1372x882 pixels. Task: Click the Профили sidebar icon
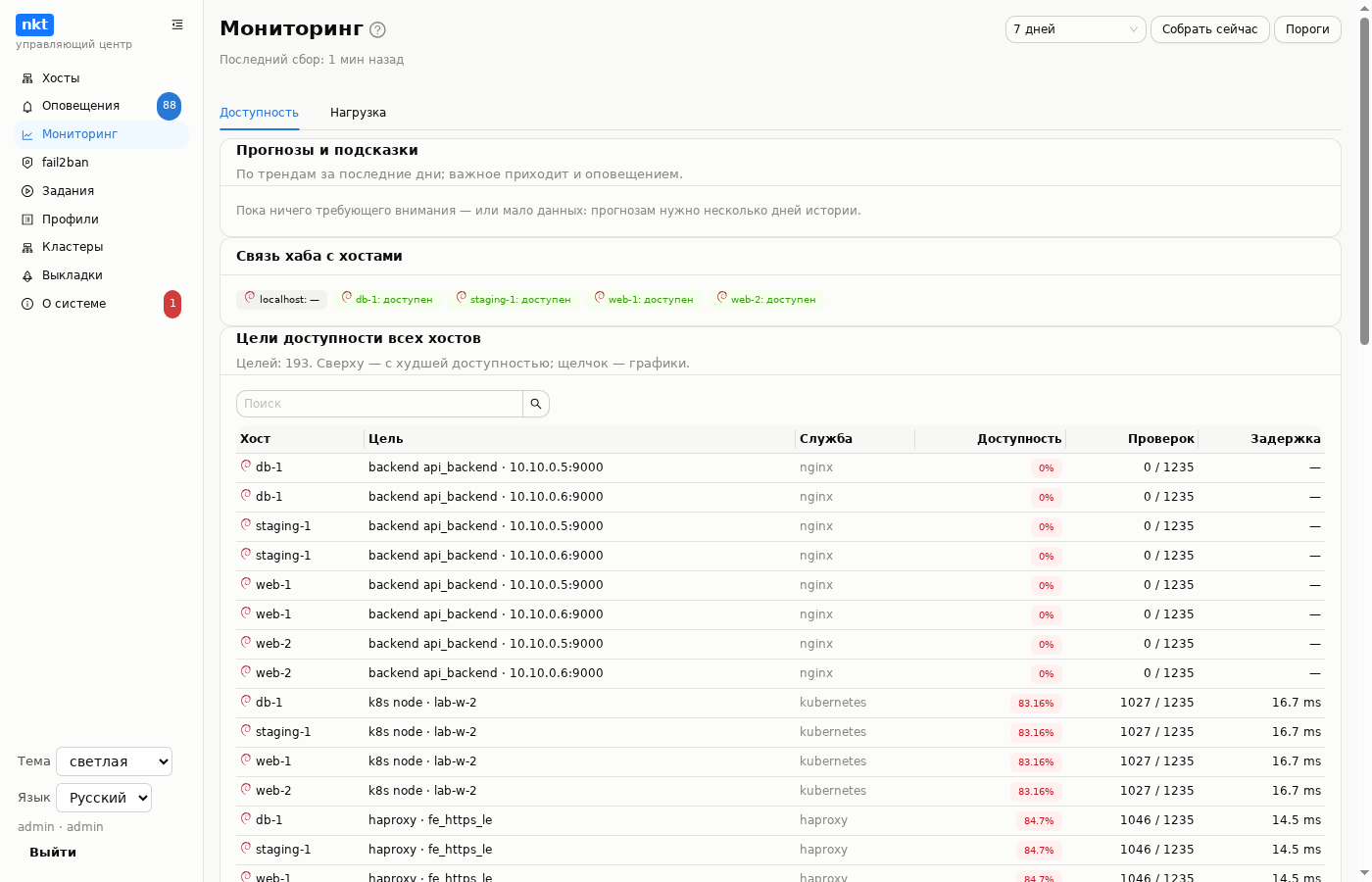pyautogui.click(x=27, y=220)
